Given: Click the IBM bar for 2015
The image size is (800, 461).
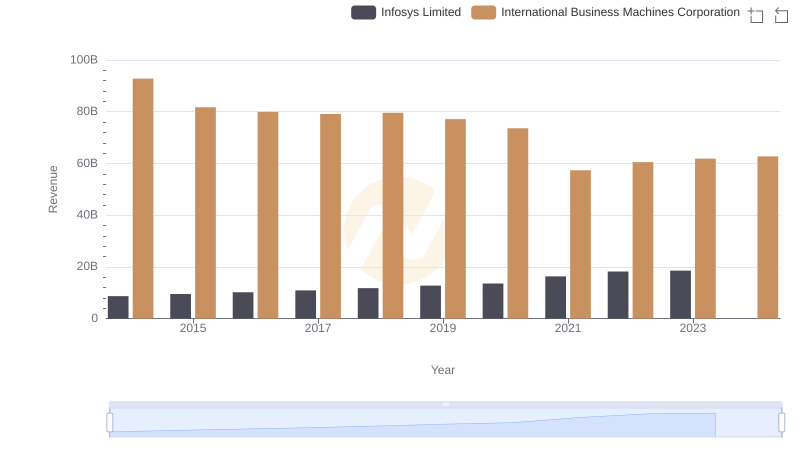Looking at the screenshot, I should pos(206,213).
